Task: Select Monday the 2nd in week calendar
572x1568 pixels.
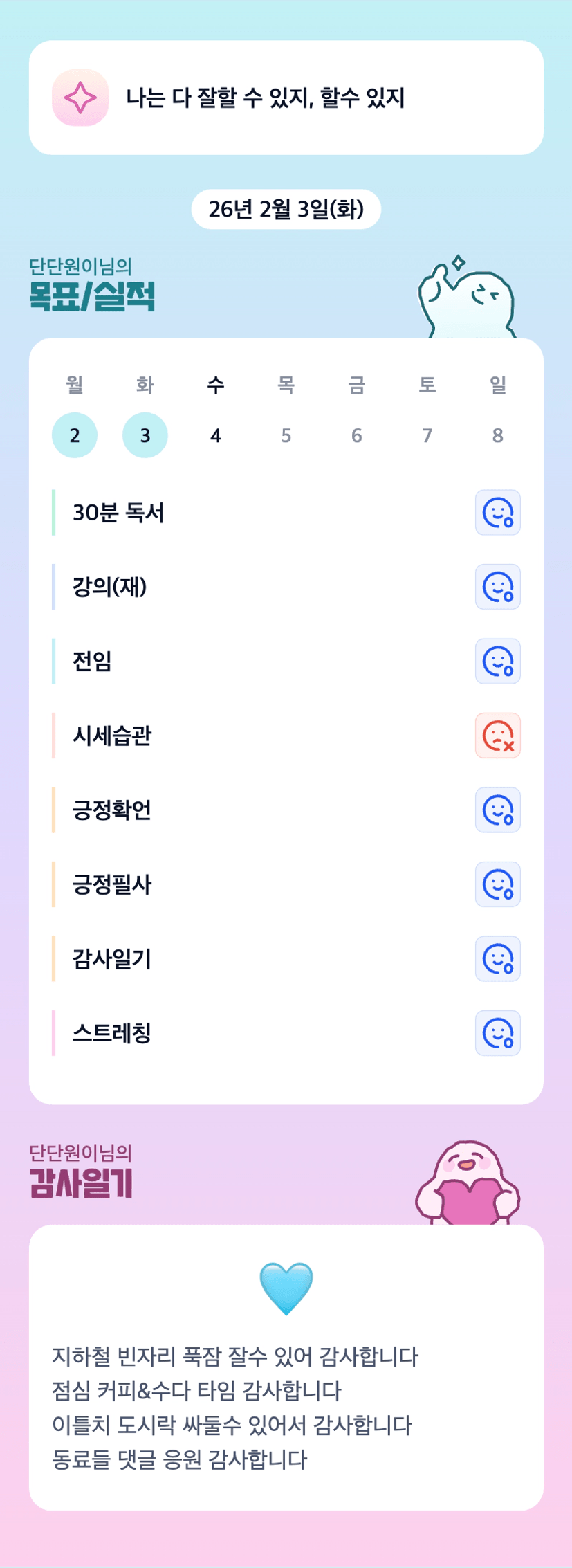Action: coord(75,435)
